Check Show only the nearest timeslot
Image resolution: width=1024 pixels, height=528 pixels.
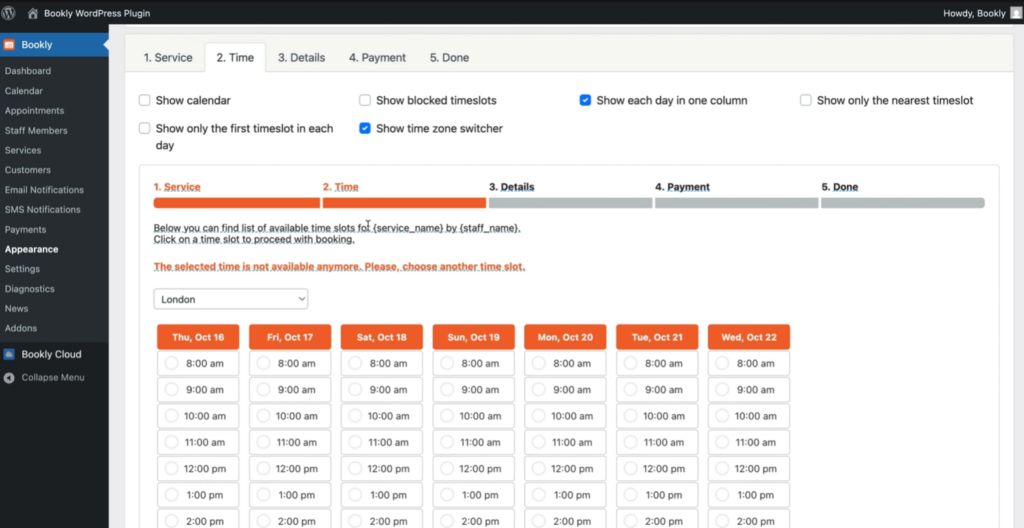pyautogui.click(x=806, y=101)
